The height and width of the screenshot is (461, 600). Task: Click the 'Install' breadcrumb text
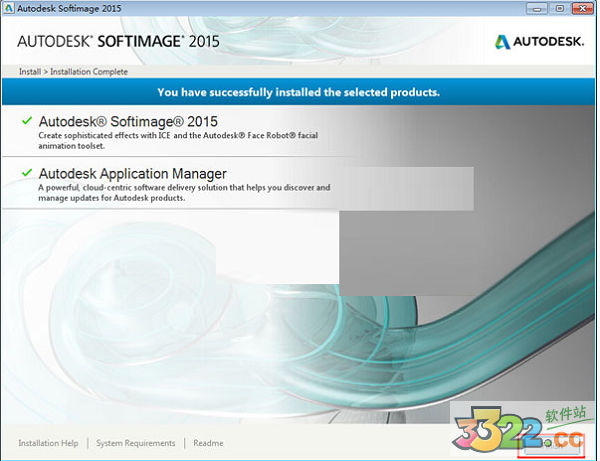point(30,72)
